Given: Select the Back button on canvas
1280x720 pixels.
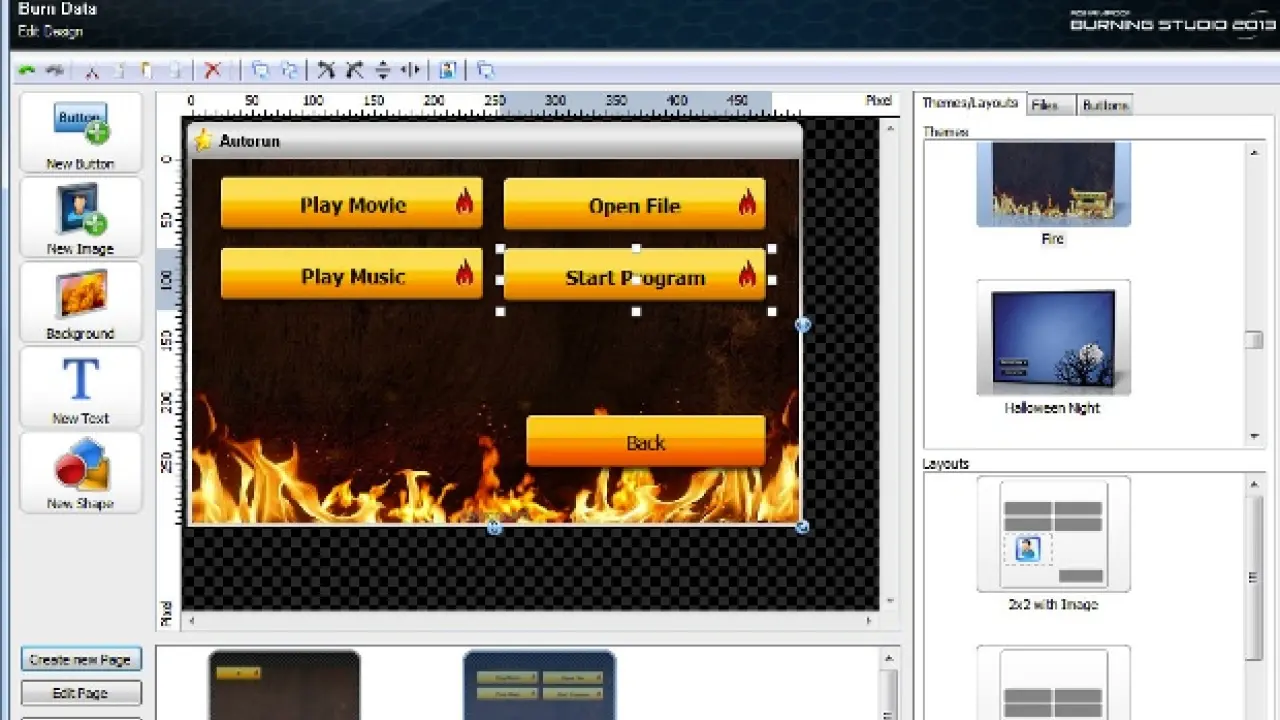Looking at the screenshot, I should click(645, 442).
